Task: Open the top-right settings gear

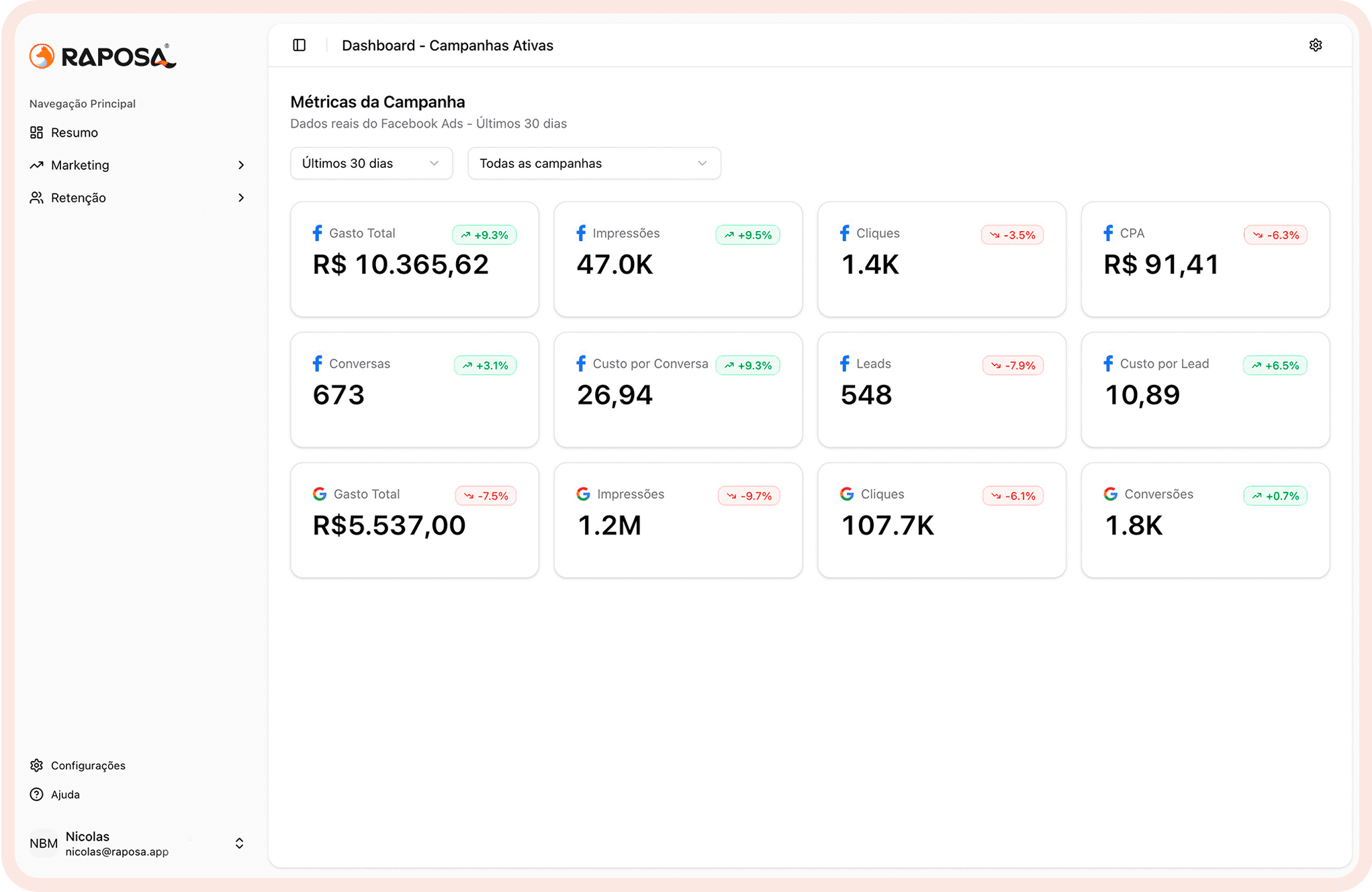Action: (x=1316, y=45)
